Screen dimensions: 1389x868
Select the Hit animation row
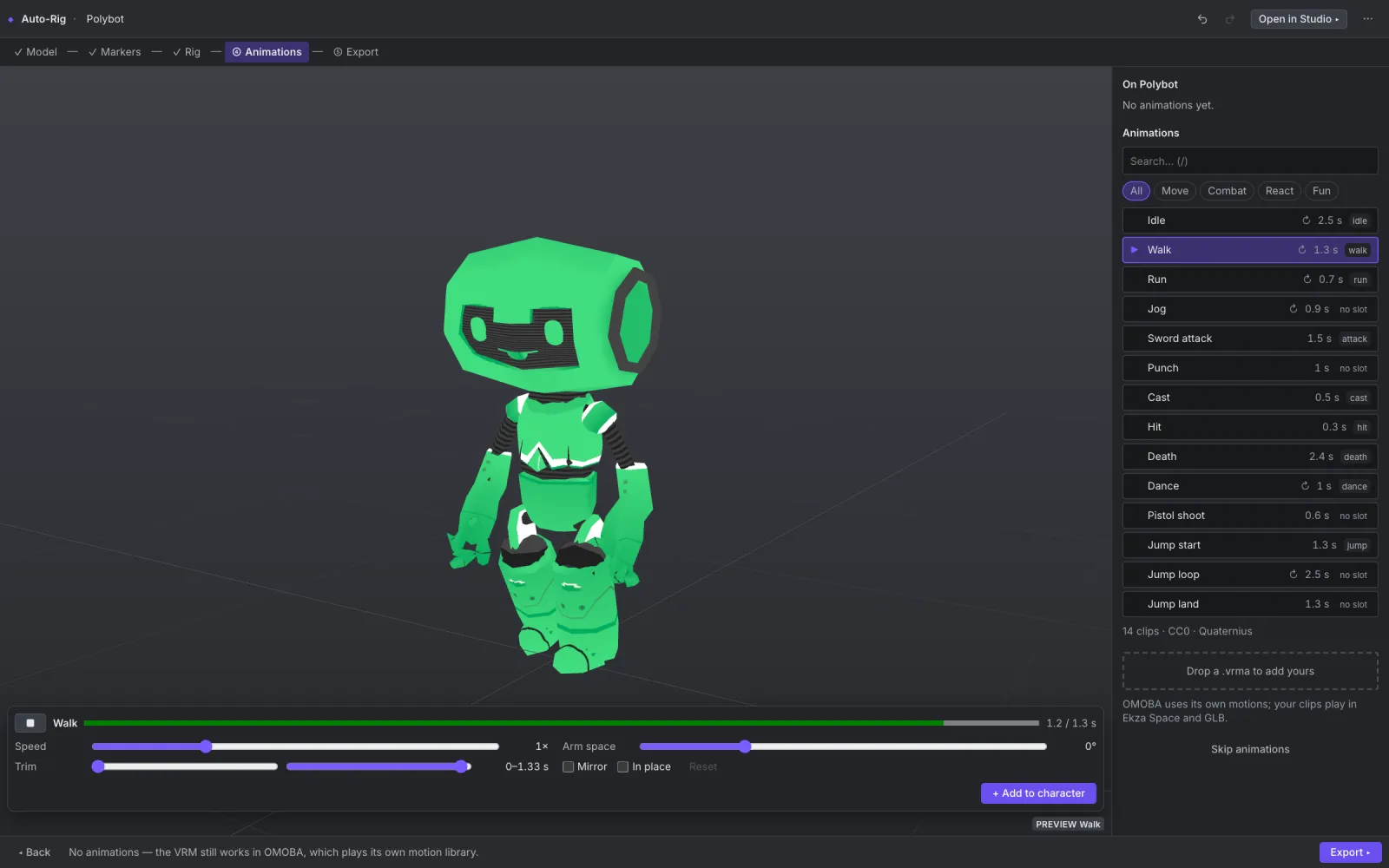[x=1250, y=427]
